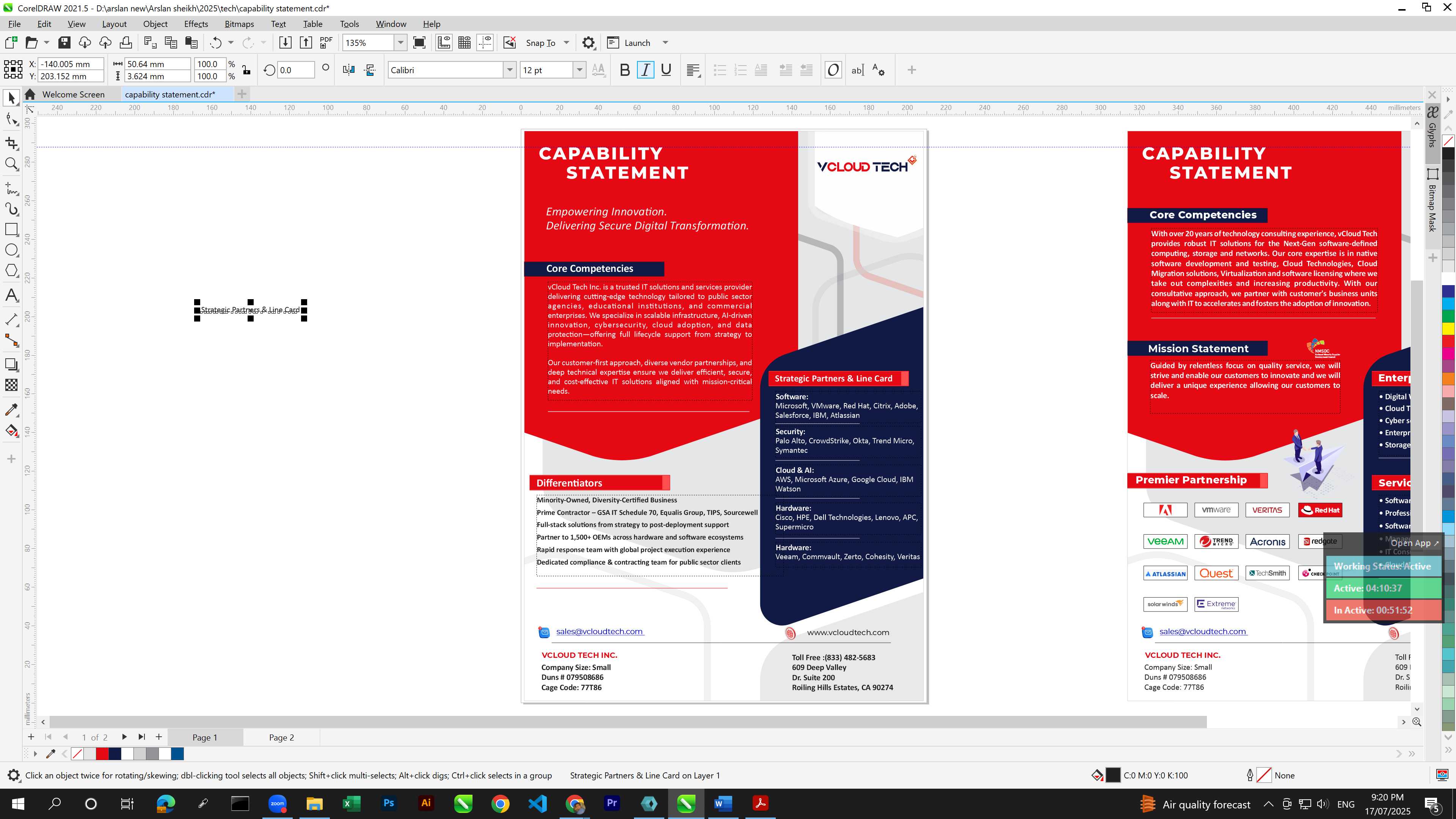Select the Ellipse tool
The image size is (1456, 819).
pos(11,250)
